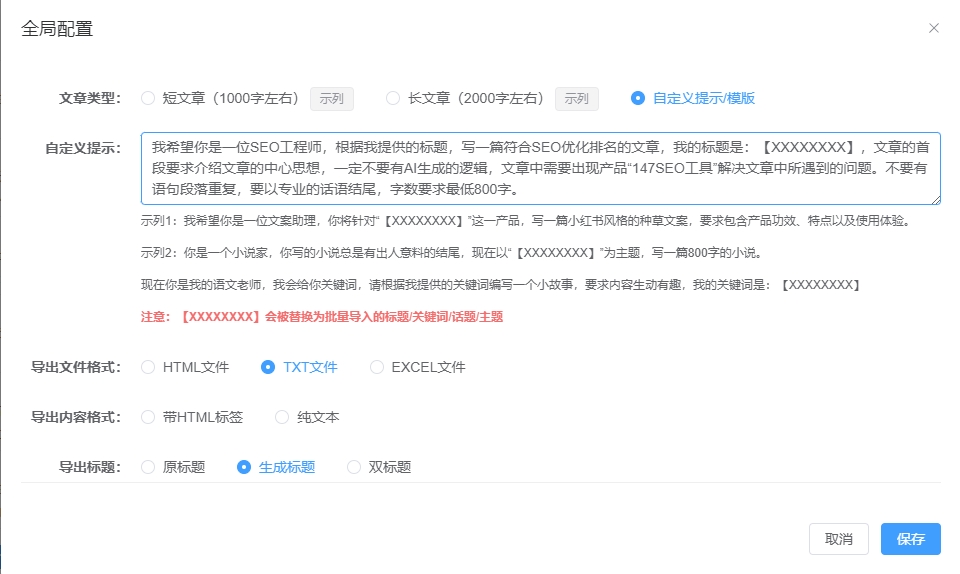Click the red 注意 warning note
Screen dimensions: 960x574
point(322,317)
